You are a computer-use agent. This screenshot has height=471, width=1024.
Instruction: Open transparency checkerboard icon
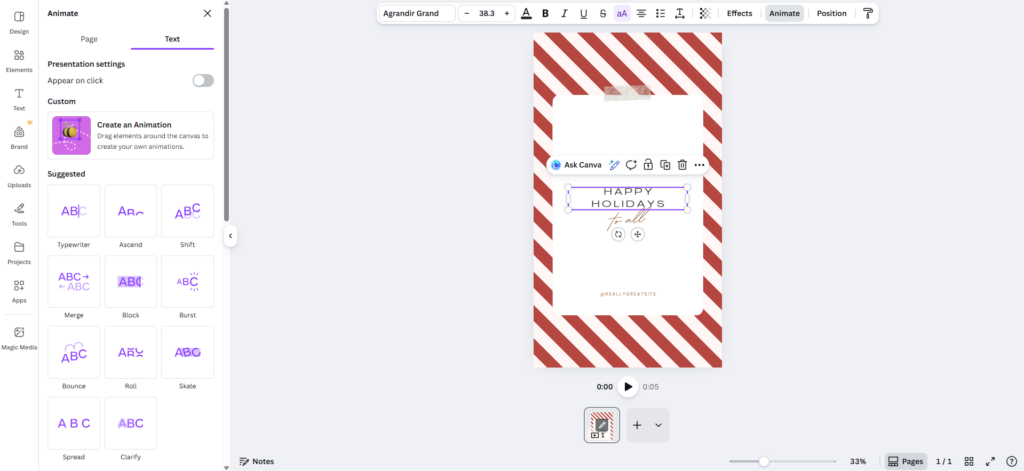point(705,14)
